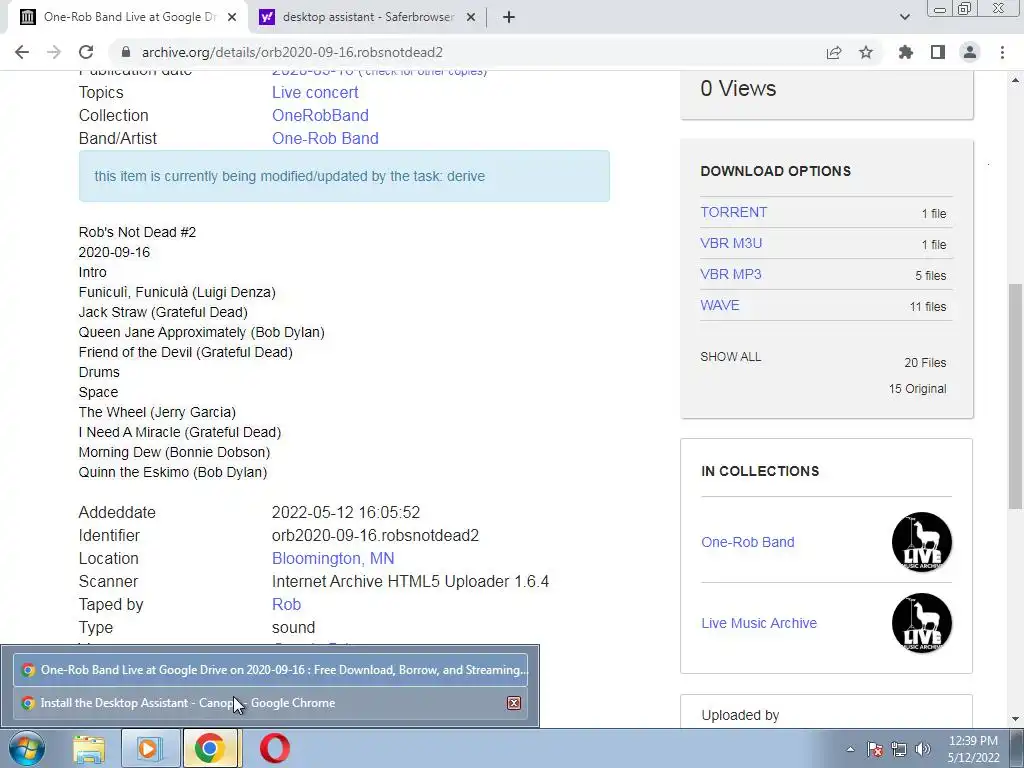Image resolution: width=1024 pixels, height=768 pixels.
Task: Open the clock showing 12:39 PM
Action: point(973,749)
